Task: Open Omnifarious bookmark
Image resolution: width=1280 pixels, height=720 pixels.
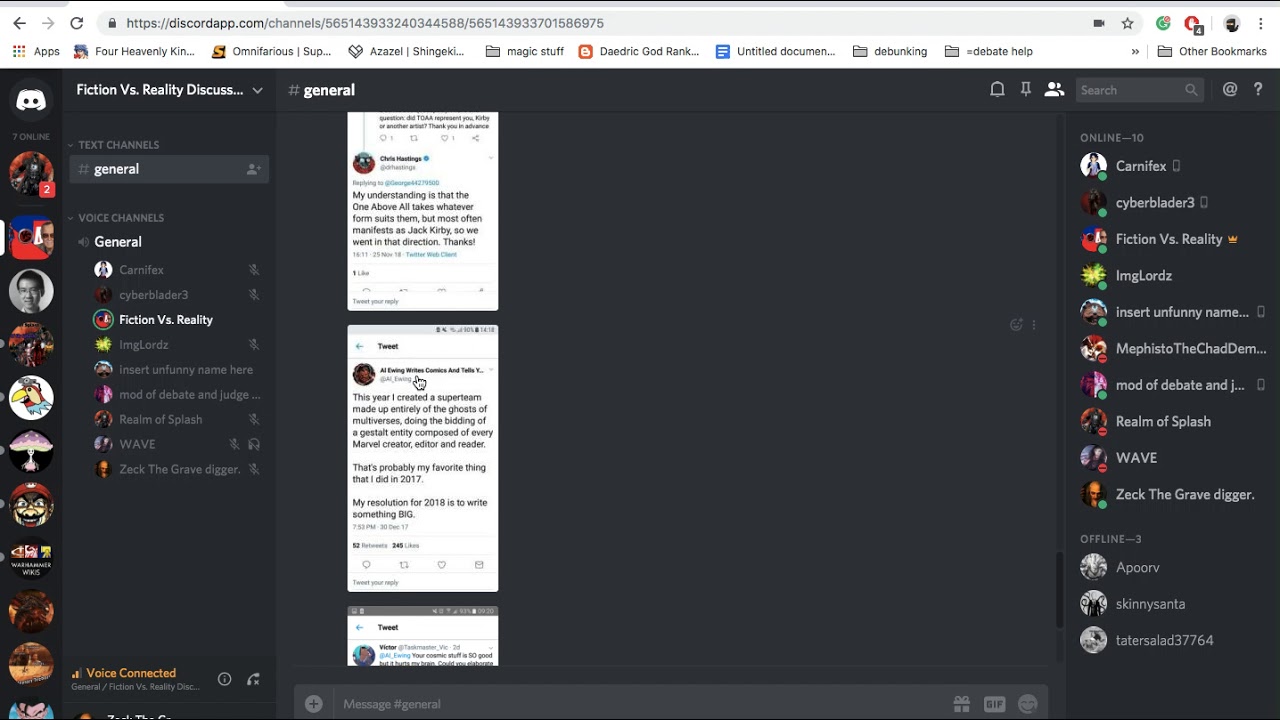Action: 271,51
